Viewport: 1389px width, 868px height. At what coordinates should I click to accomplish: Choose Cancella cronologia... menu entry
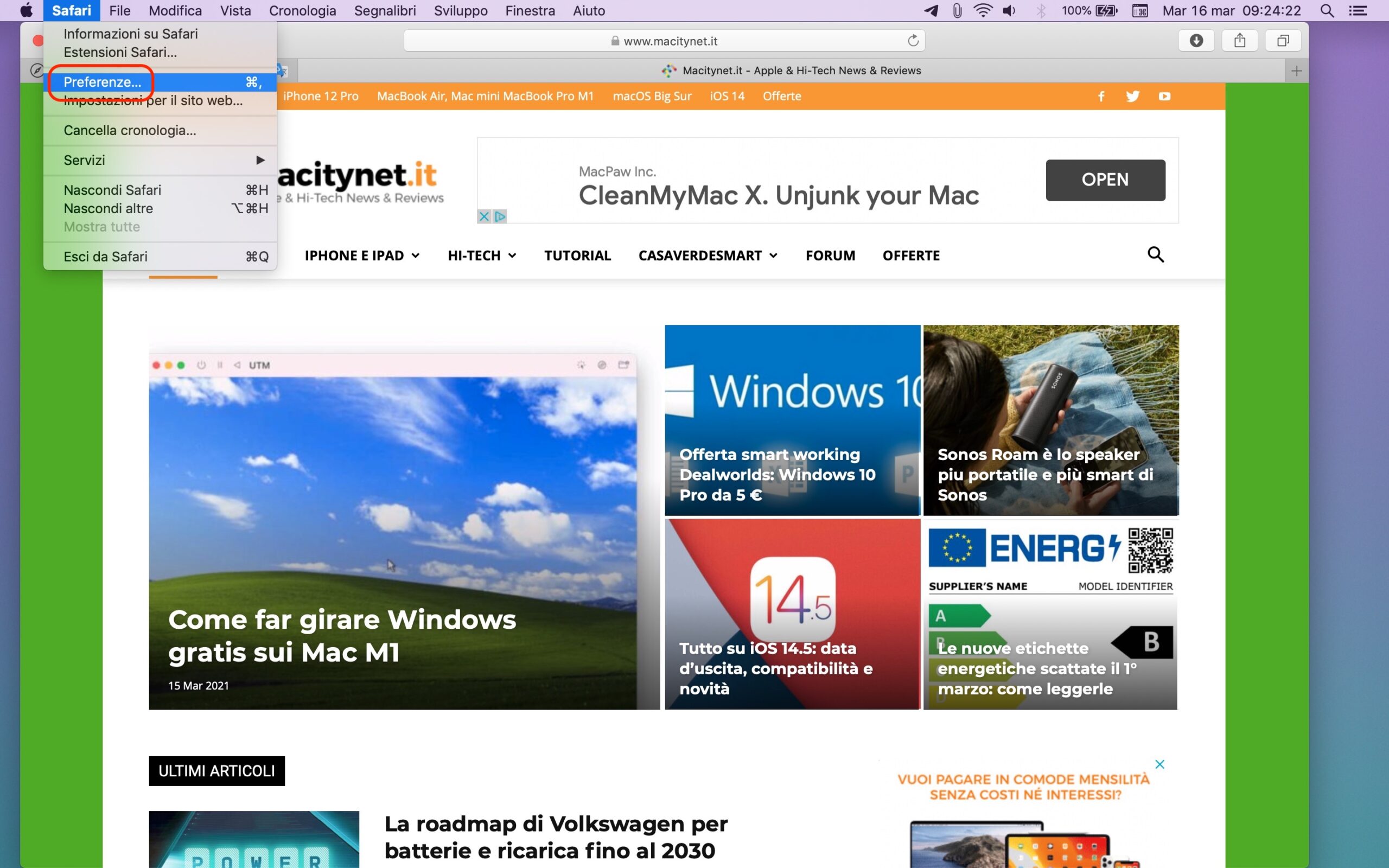pos(130,130)
